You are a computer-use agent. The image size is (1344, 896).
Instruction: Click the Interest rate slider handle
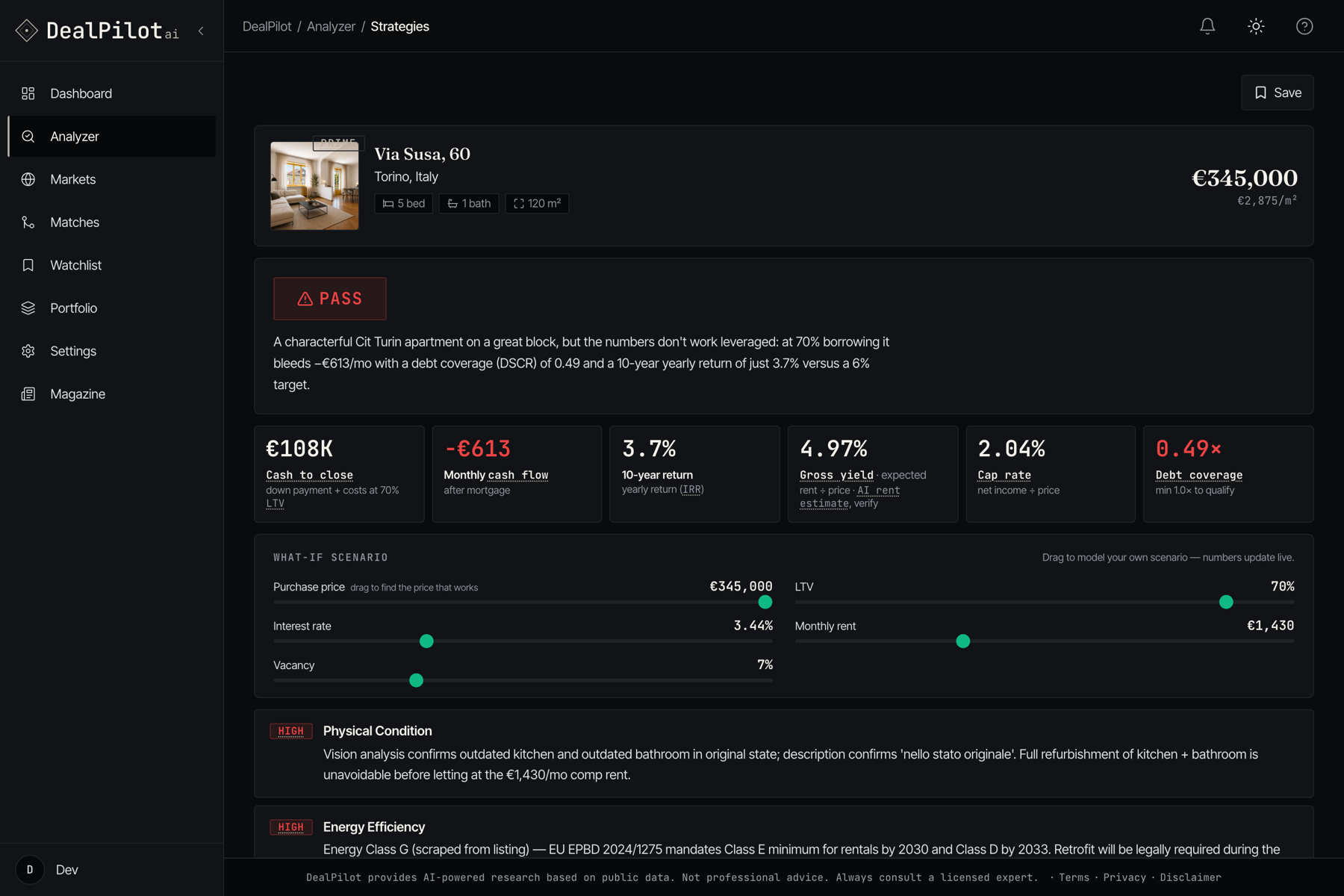(426, 641)
